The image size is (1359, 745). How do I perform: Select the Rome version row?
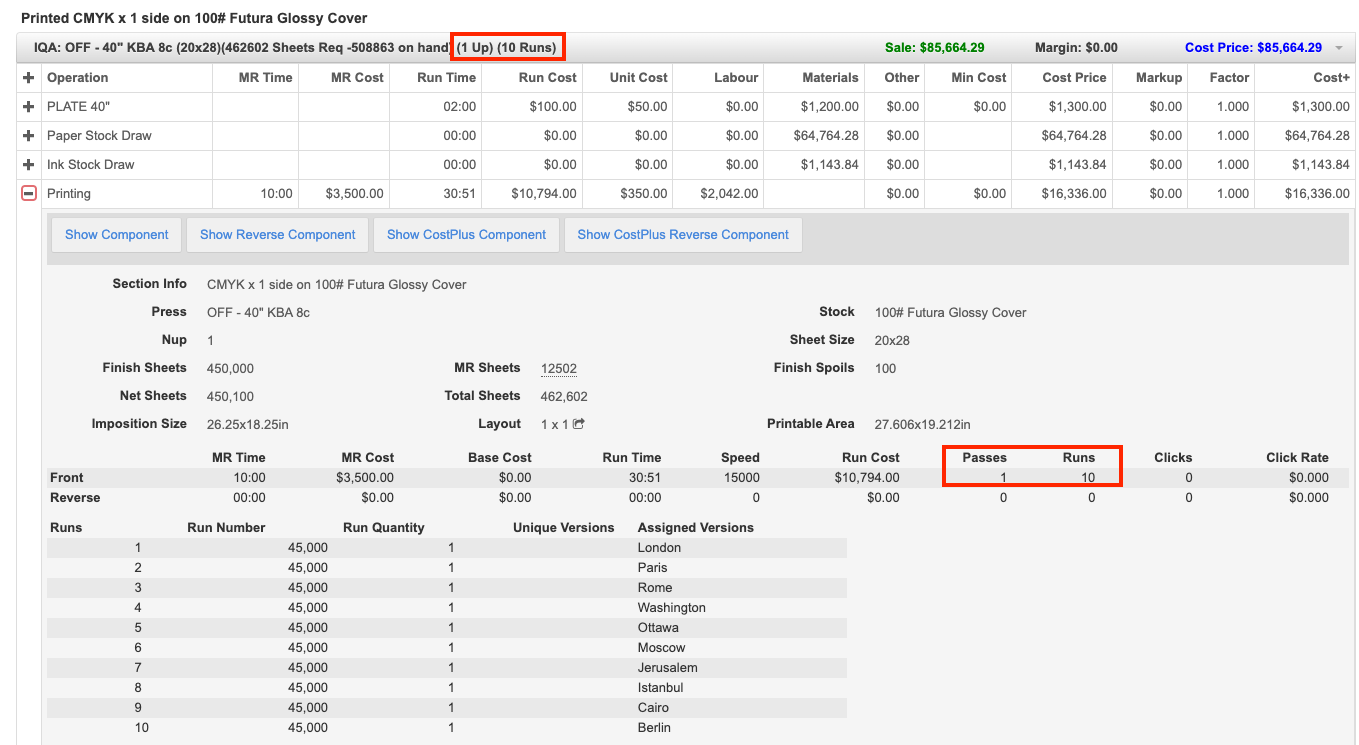click(447, 588)
